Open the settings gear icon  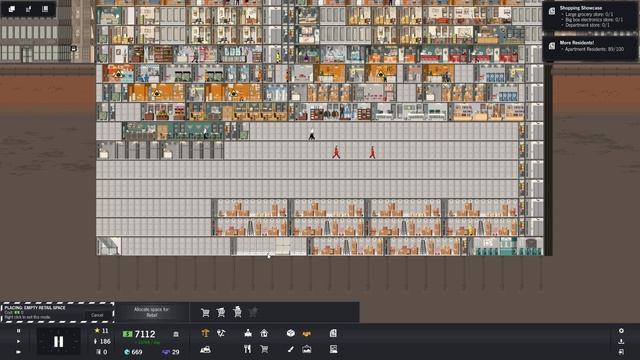621,331
